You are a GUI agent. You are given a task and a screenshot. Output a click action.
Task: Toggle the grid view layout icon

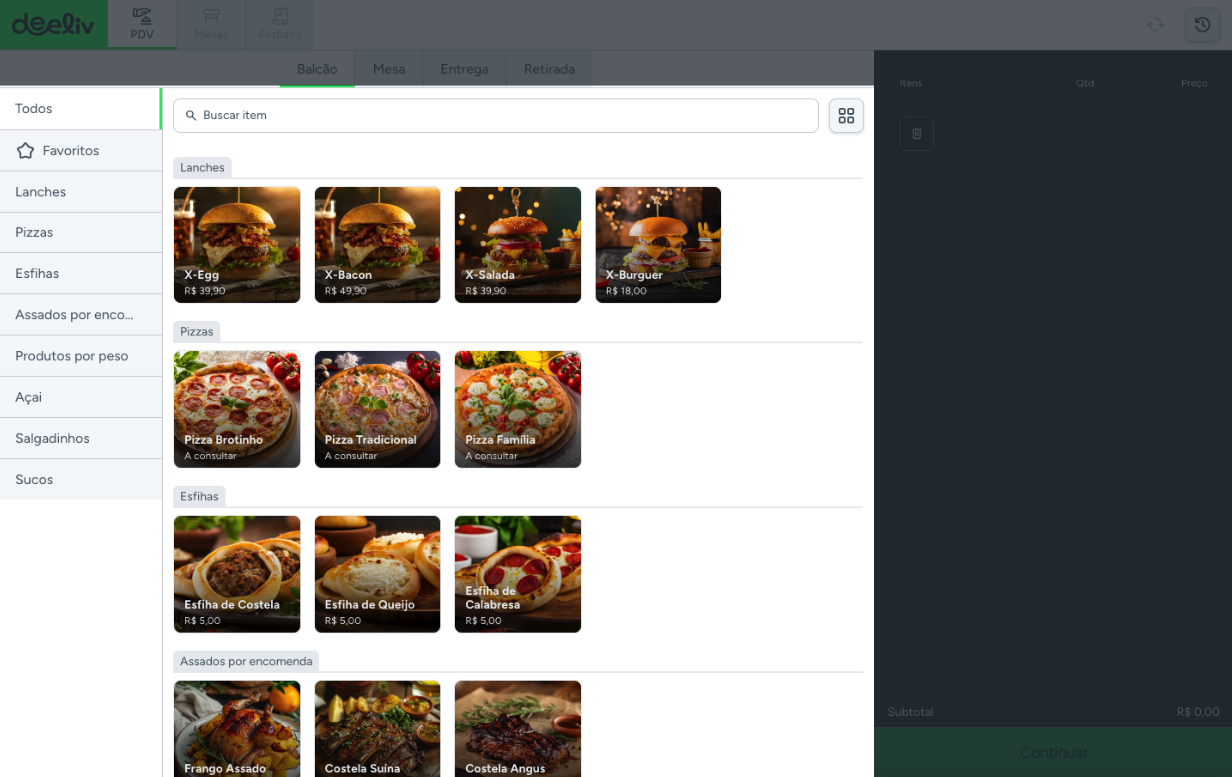coord(846,116)
